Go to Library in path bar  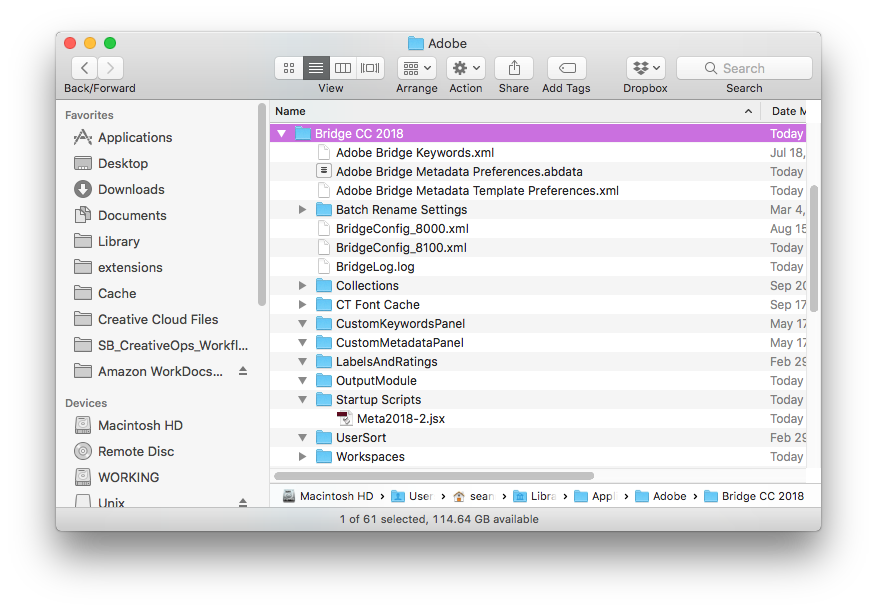[x=535, y=496]
